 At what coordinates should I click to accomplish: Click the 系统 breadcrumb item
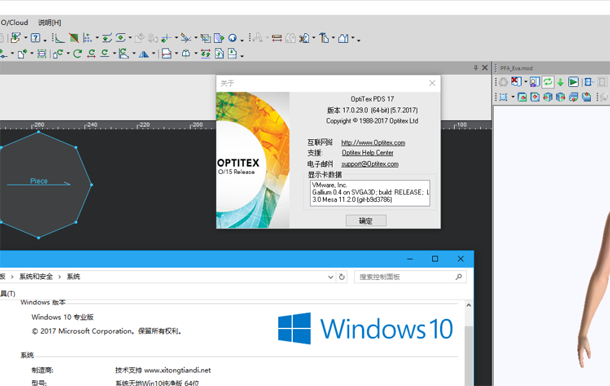[x=73, y=277]
